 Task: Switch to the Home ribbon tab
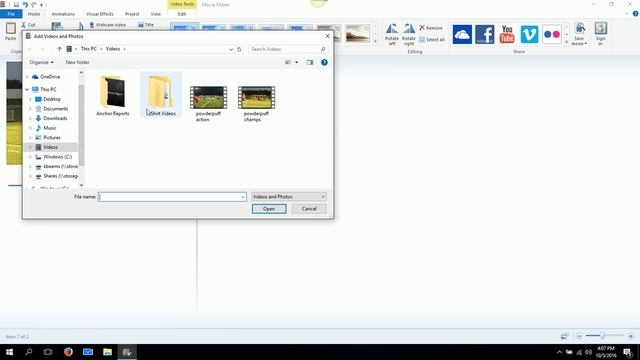pyautogui.click(x=34, y=14)
